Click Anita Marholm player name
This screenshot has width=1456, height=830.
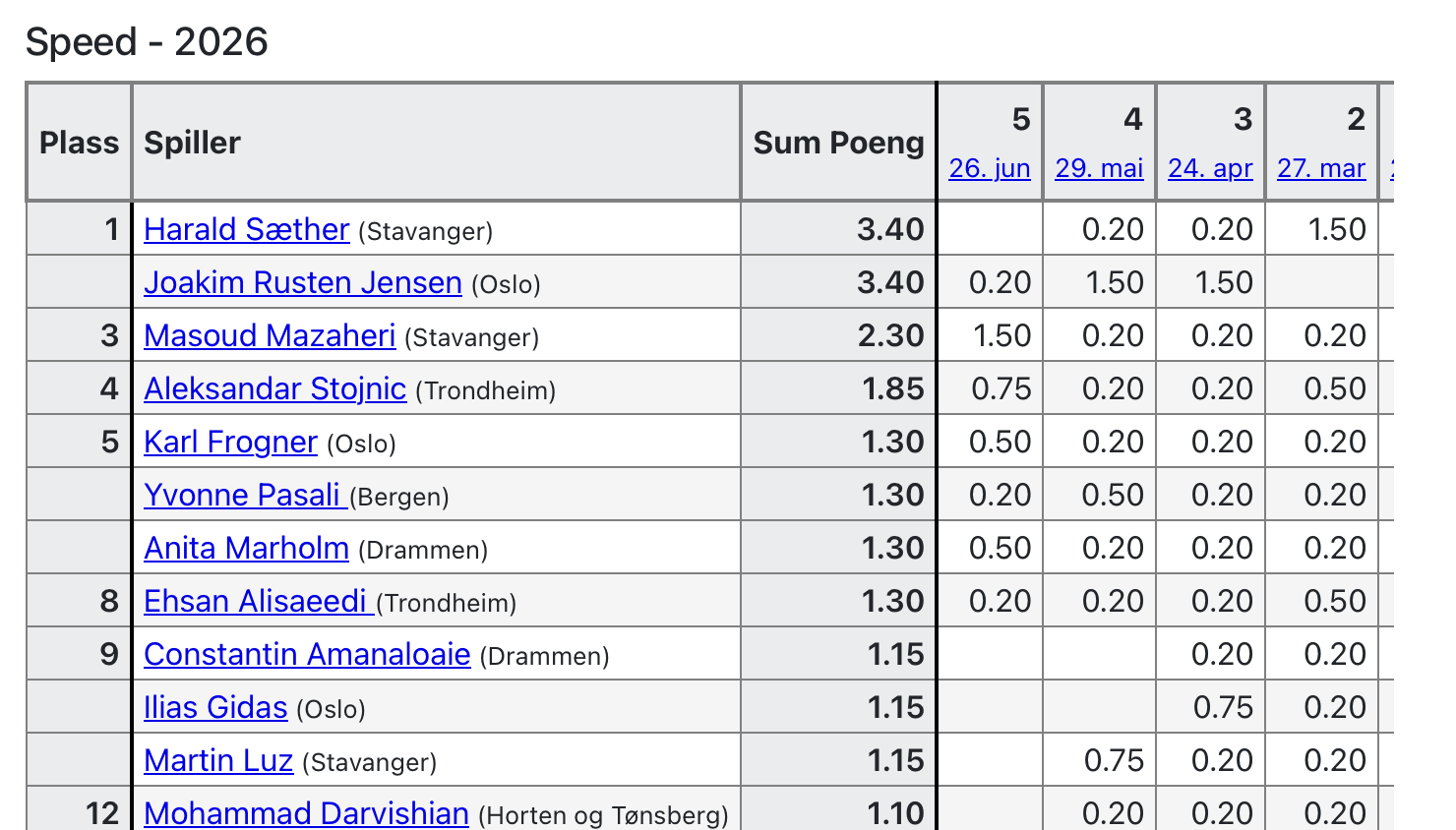coord(246,548)
